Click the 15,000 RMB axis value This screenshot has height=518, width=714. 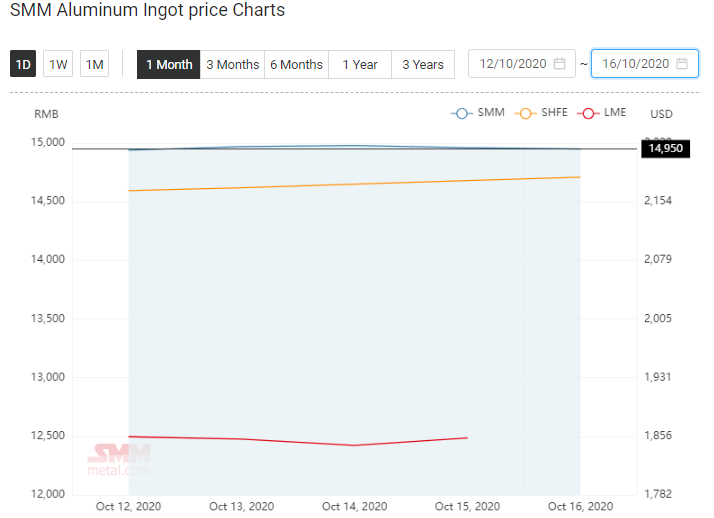pyautogui.click(x=48, y=142)
